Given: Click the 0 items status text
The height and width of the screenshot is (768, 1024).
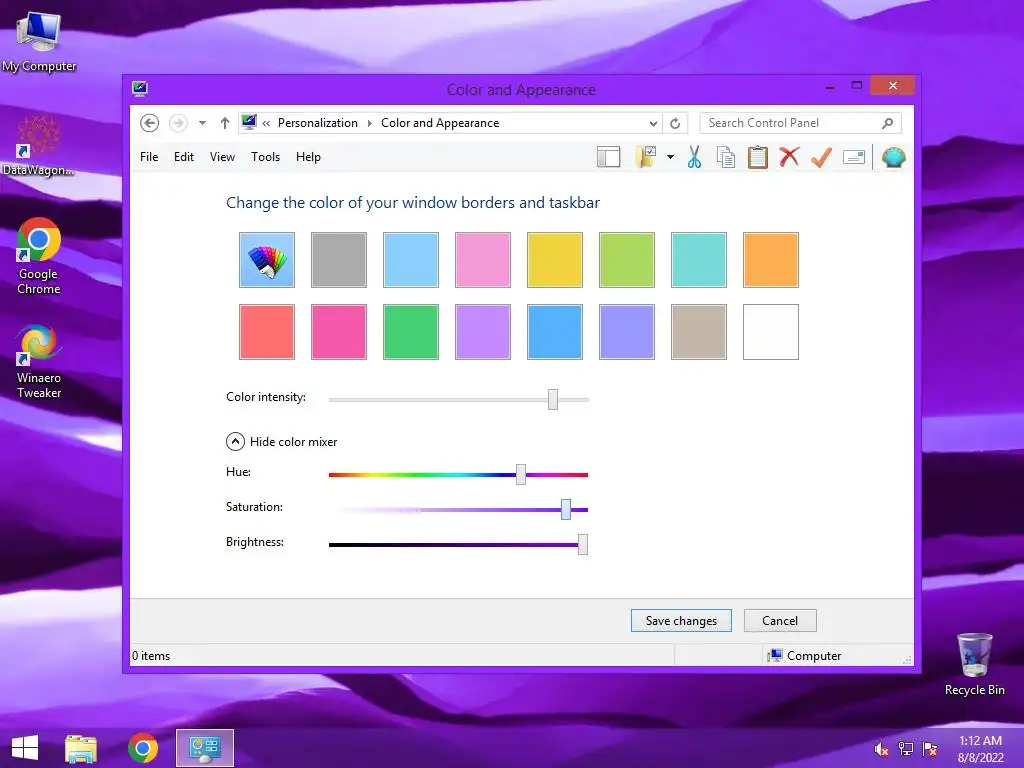Looking at the screenshot, I should point(151,656).
